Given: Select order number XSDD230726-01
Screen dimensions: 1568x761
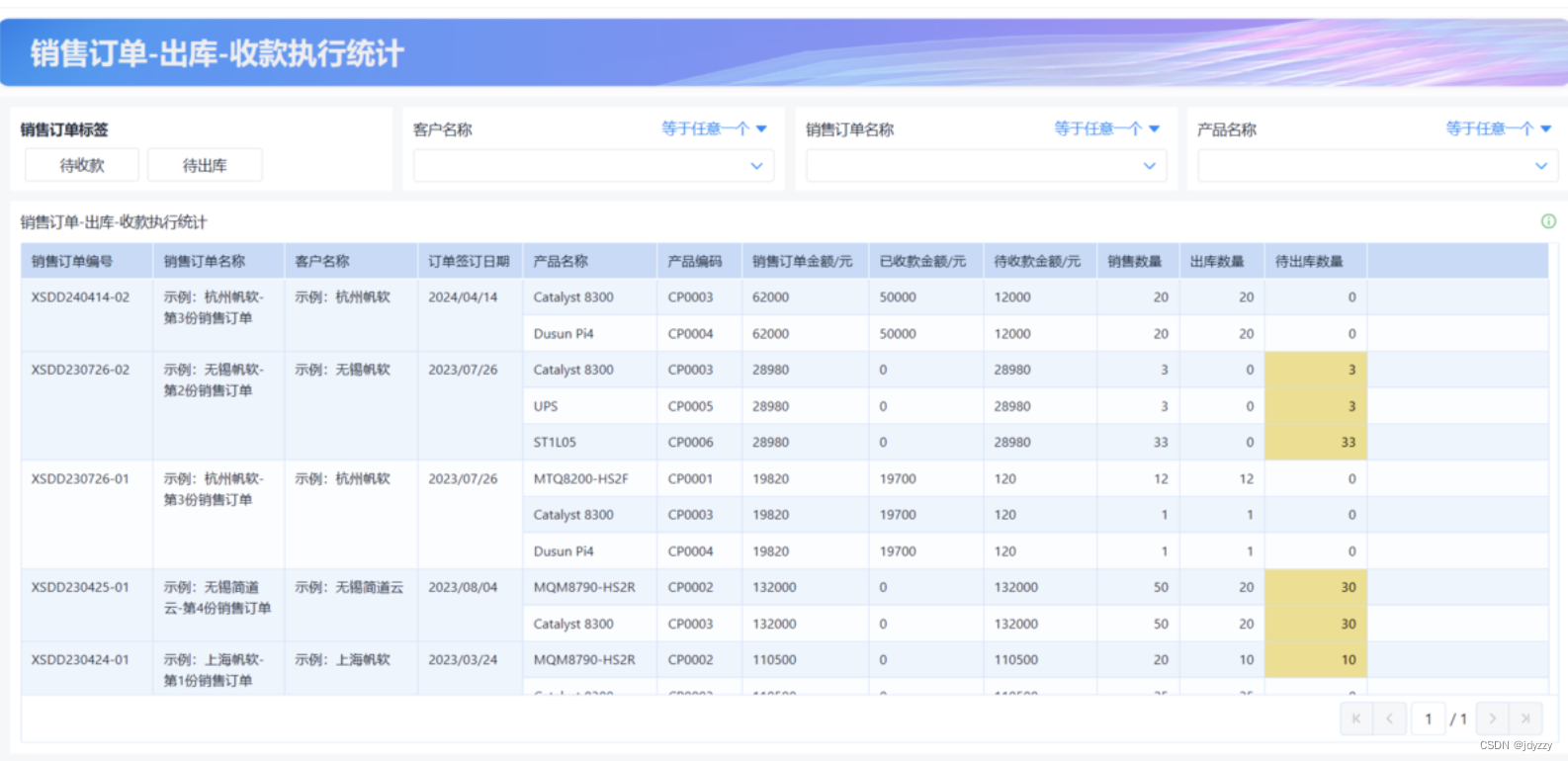Looking at the screenshot, I should click(x=80, y=478).
